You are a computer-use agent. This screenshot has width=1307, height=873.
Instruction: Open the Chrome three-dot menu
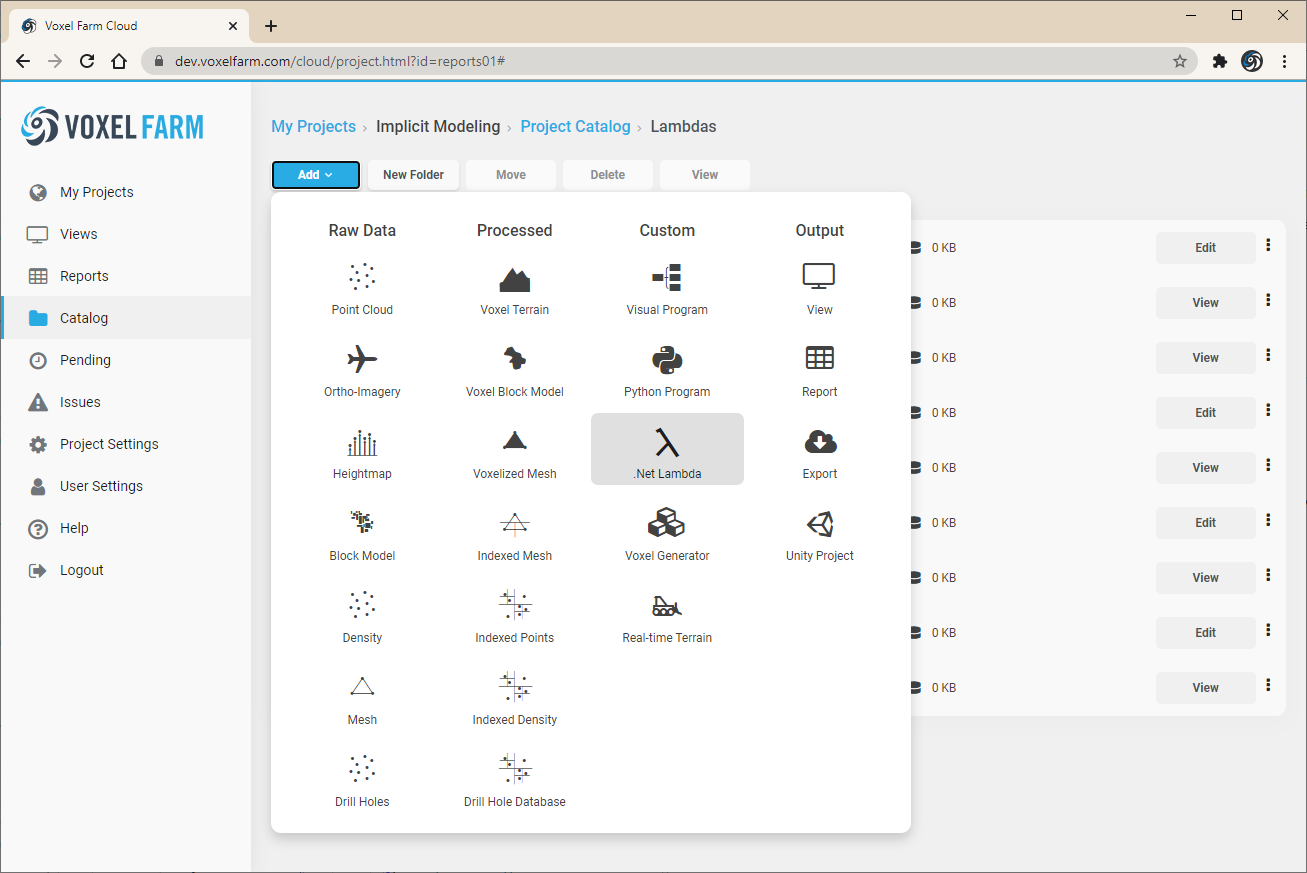tap(1284, 61)
